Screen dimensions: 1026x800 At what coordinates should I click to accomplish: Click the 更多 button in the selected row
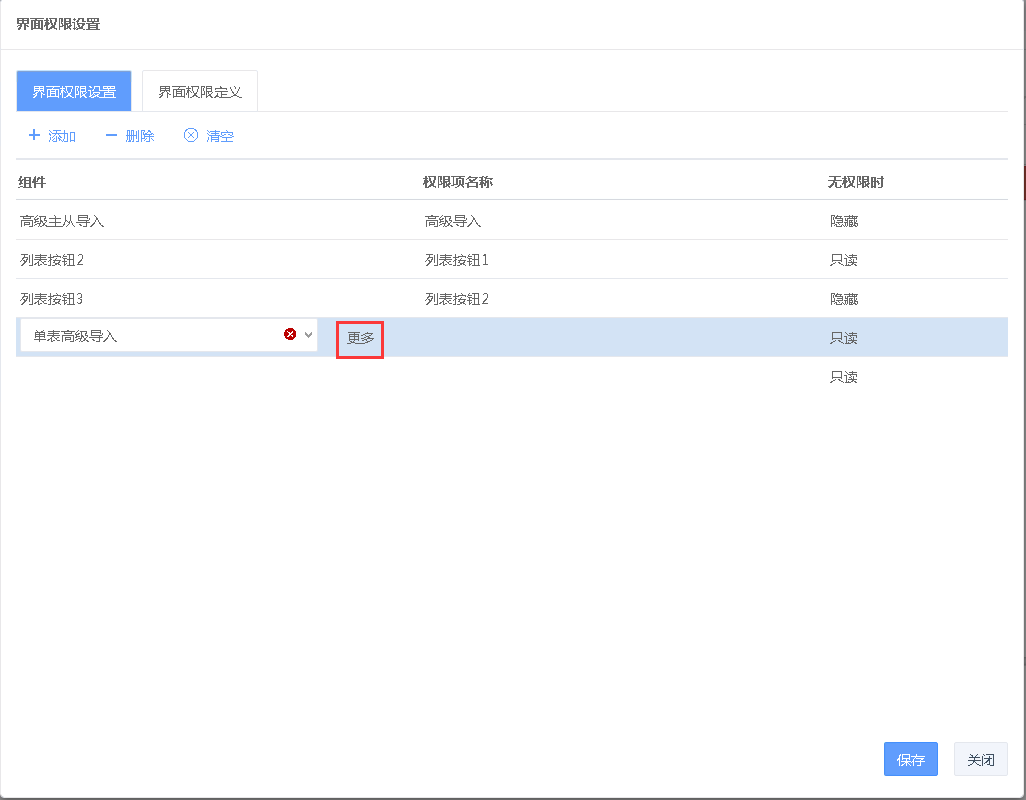click(x=360, y=338)
